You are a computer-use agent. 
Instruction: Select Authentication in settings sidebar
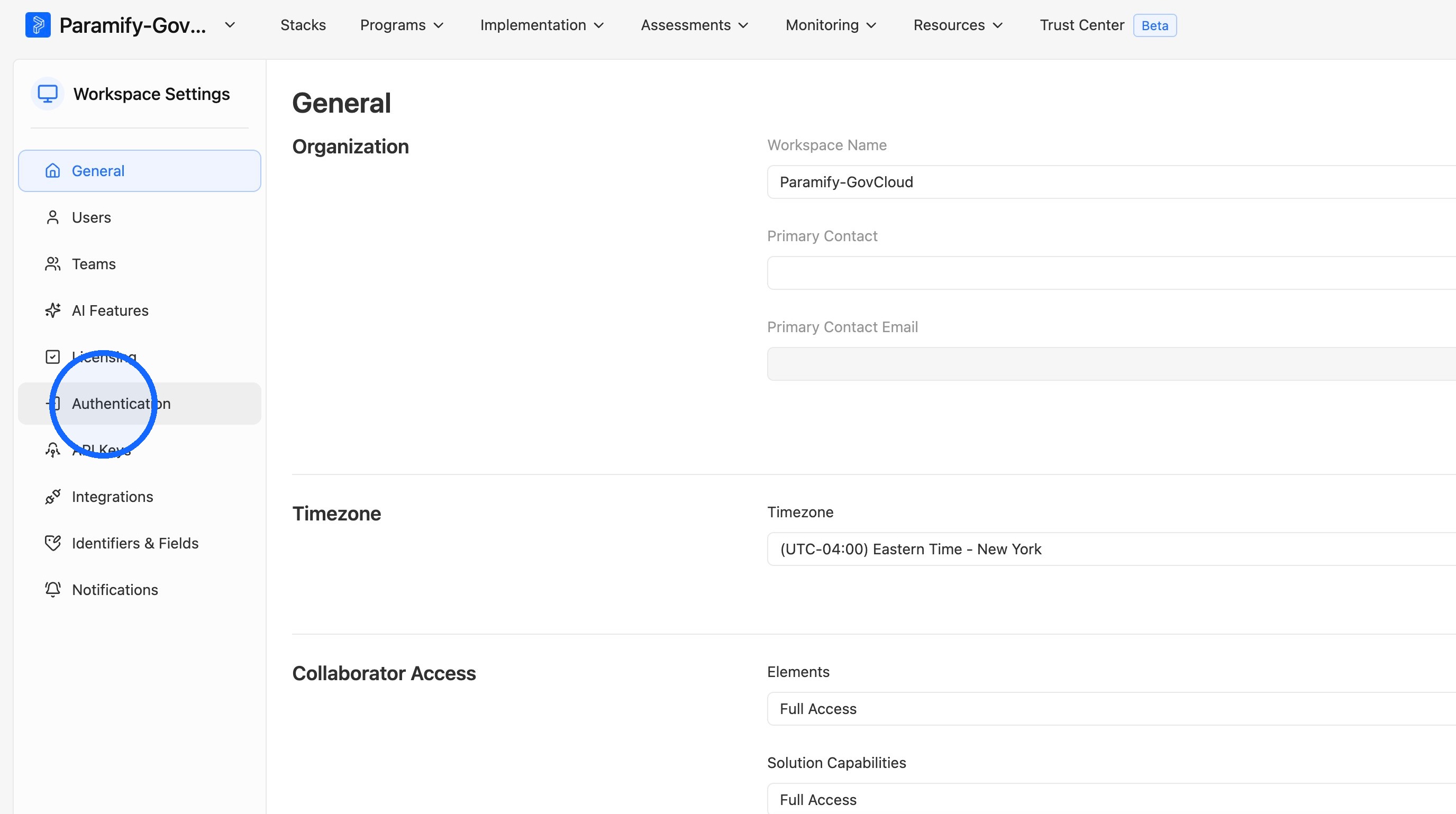pos(140,404)
